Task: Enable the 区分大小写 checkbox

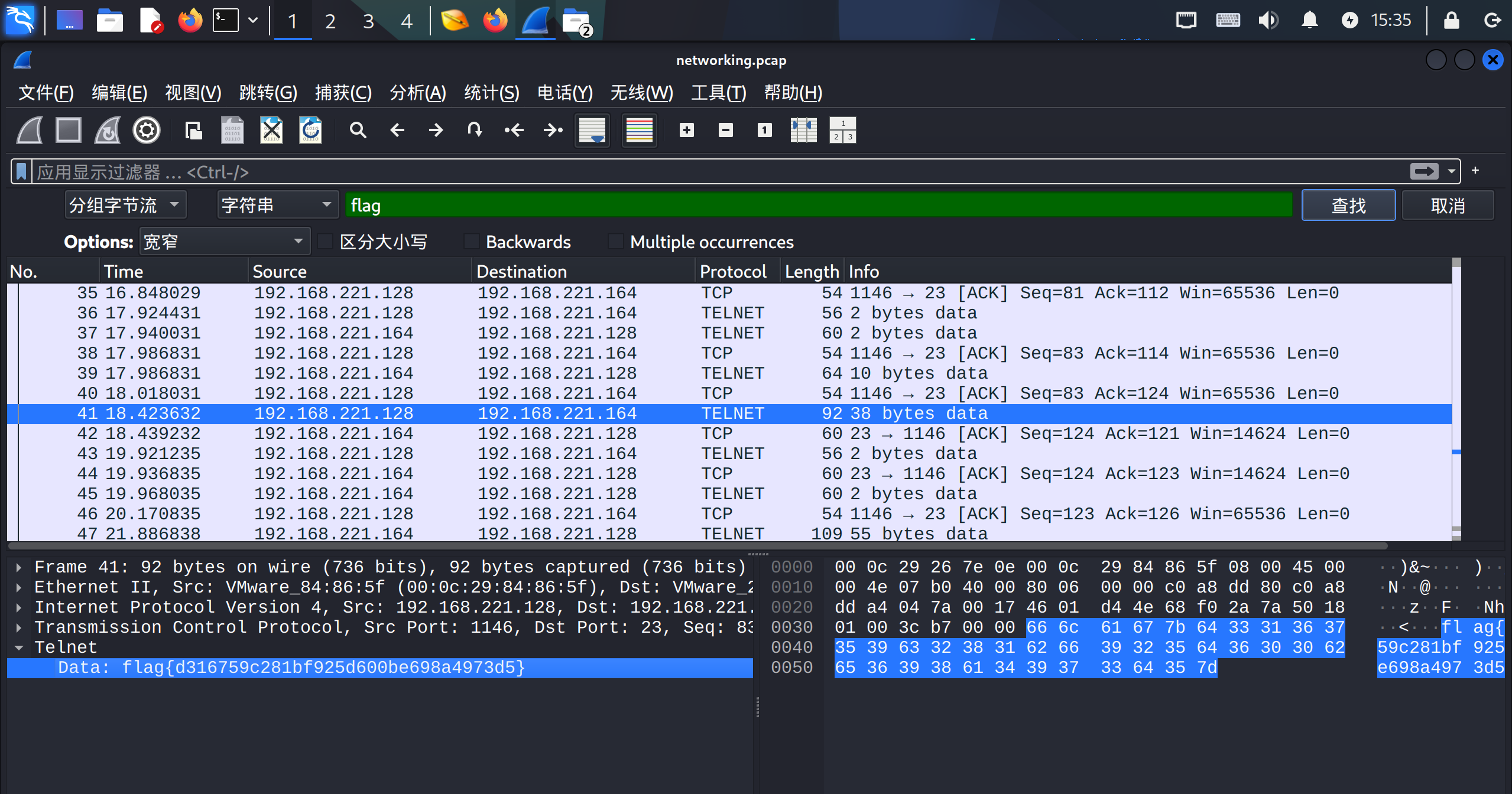Action: click(325, 242)
